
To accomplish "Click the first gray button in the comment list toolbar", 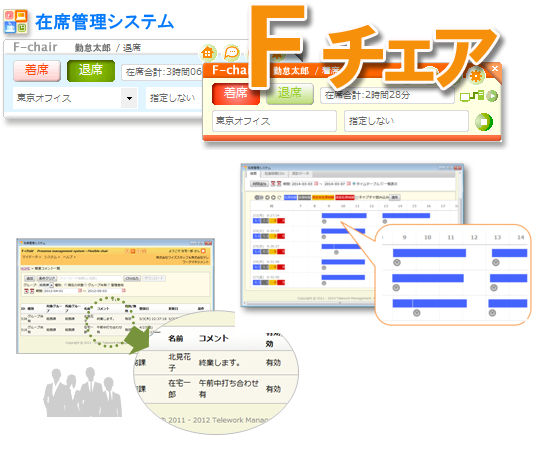I will pos(29,278).
